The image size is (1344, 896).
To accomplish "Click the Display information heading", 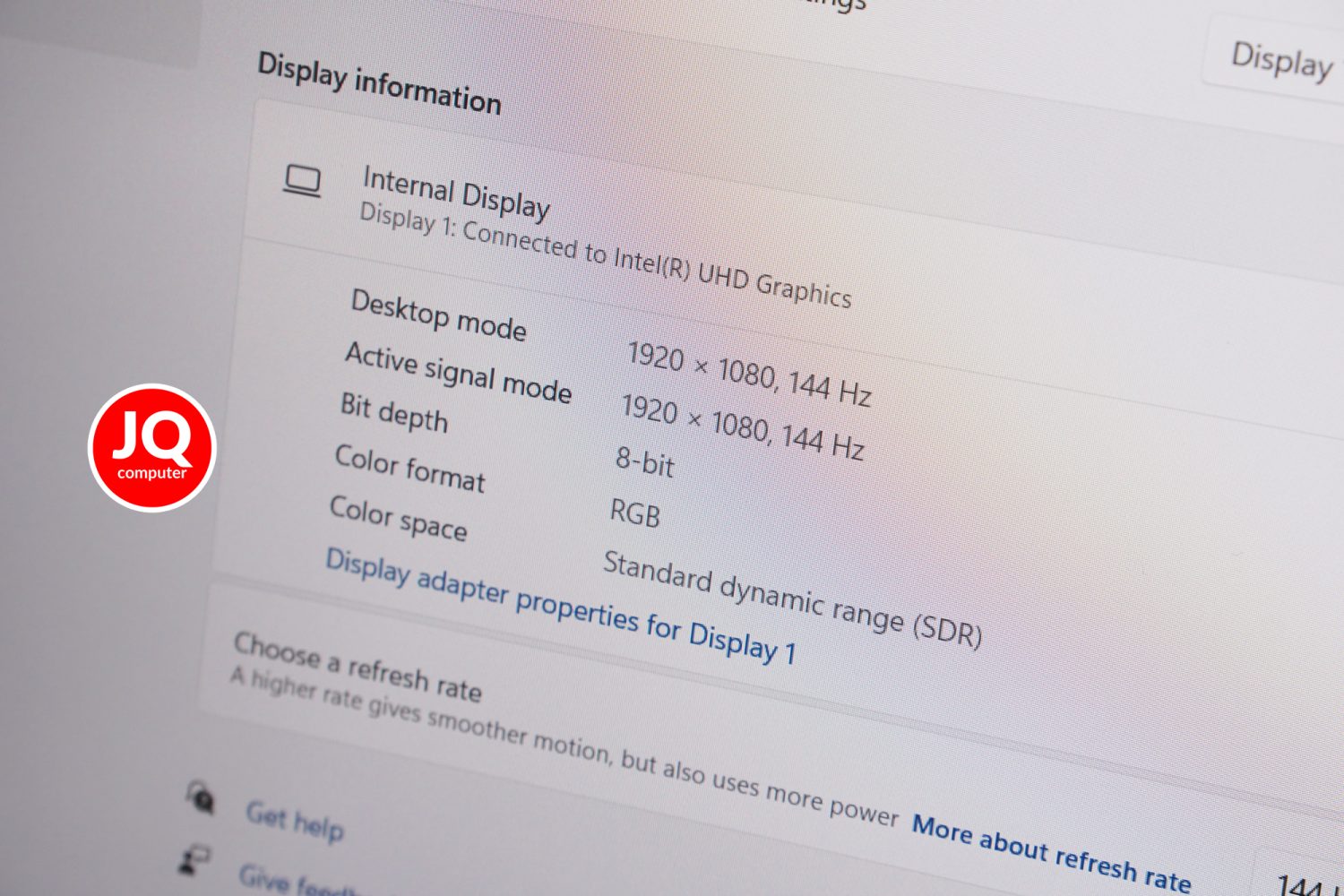I will tap(379, 83).
